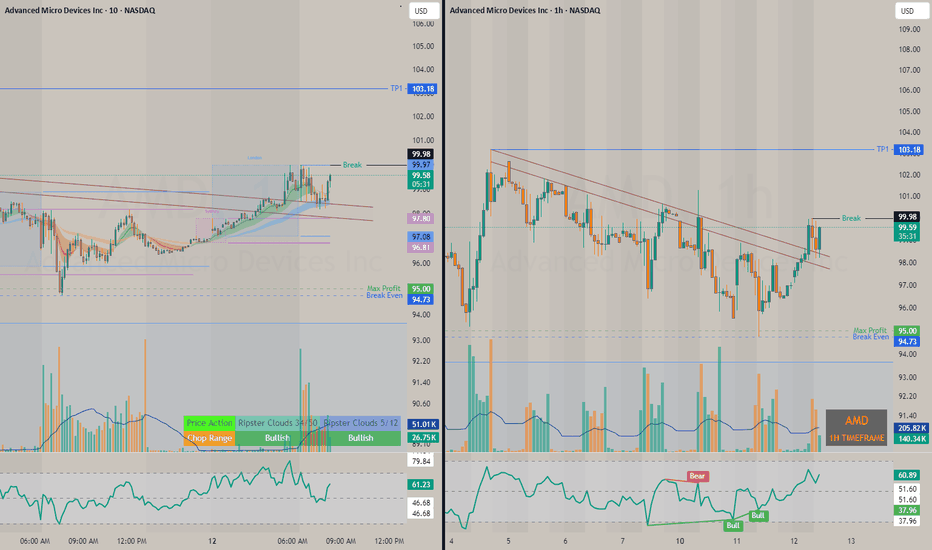Click the 140.34 K volume tag on the 1h chart
The image size is (932, 550).
point(911,439)
